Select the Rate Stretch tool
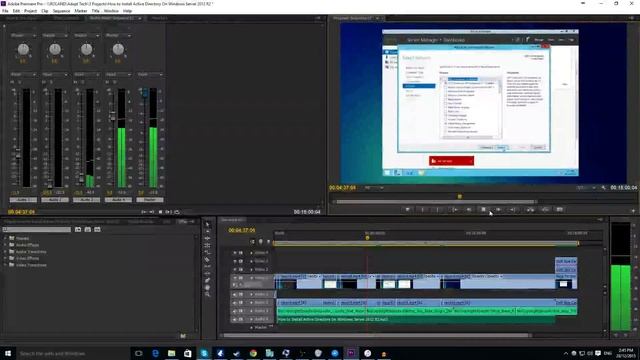This screenshot has height=360, width=640. click(207, 252)
